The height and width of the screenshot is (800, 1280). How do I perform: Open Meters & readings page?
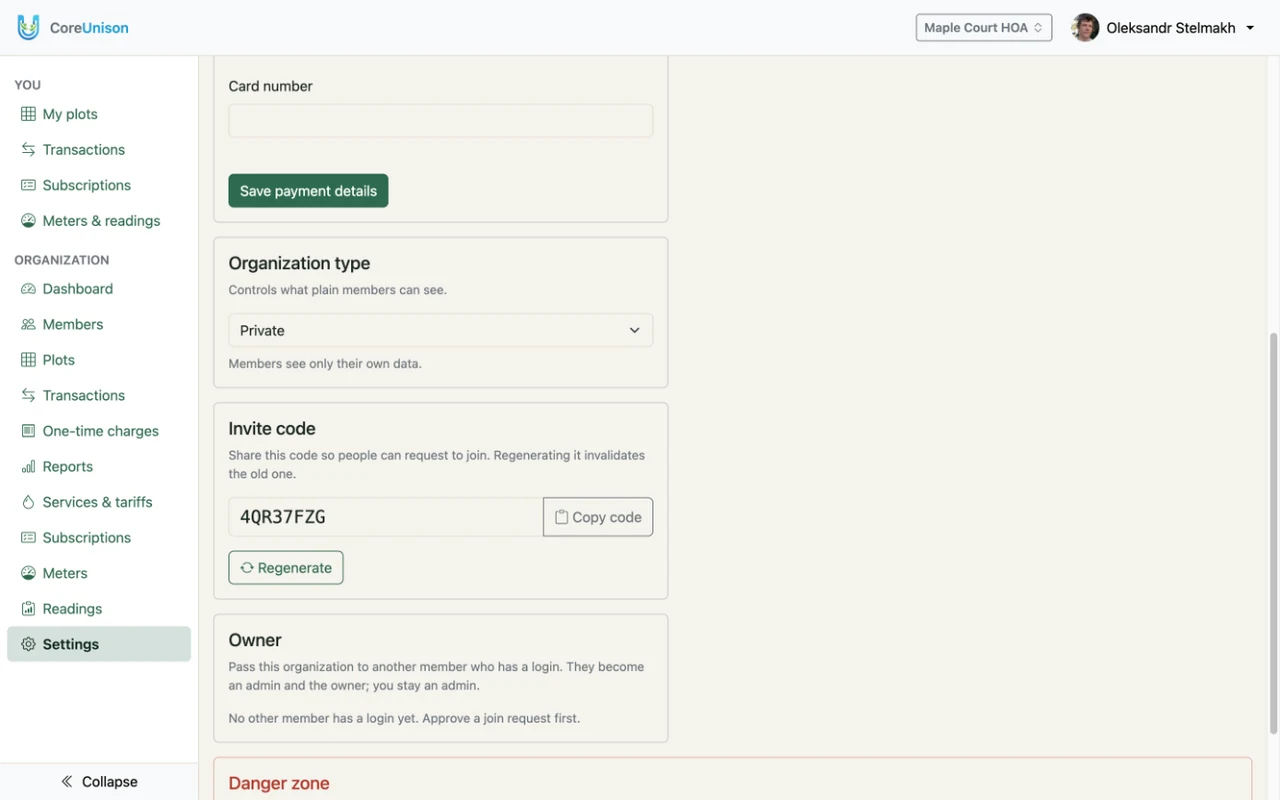(101, 220)
